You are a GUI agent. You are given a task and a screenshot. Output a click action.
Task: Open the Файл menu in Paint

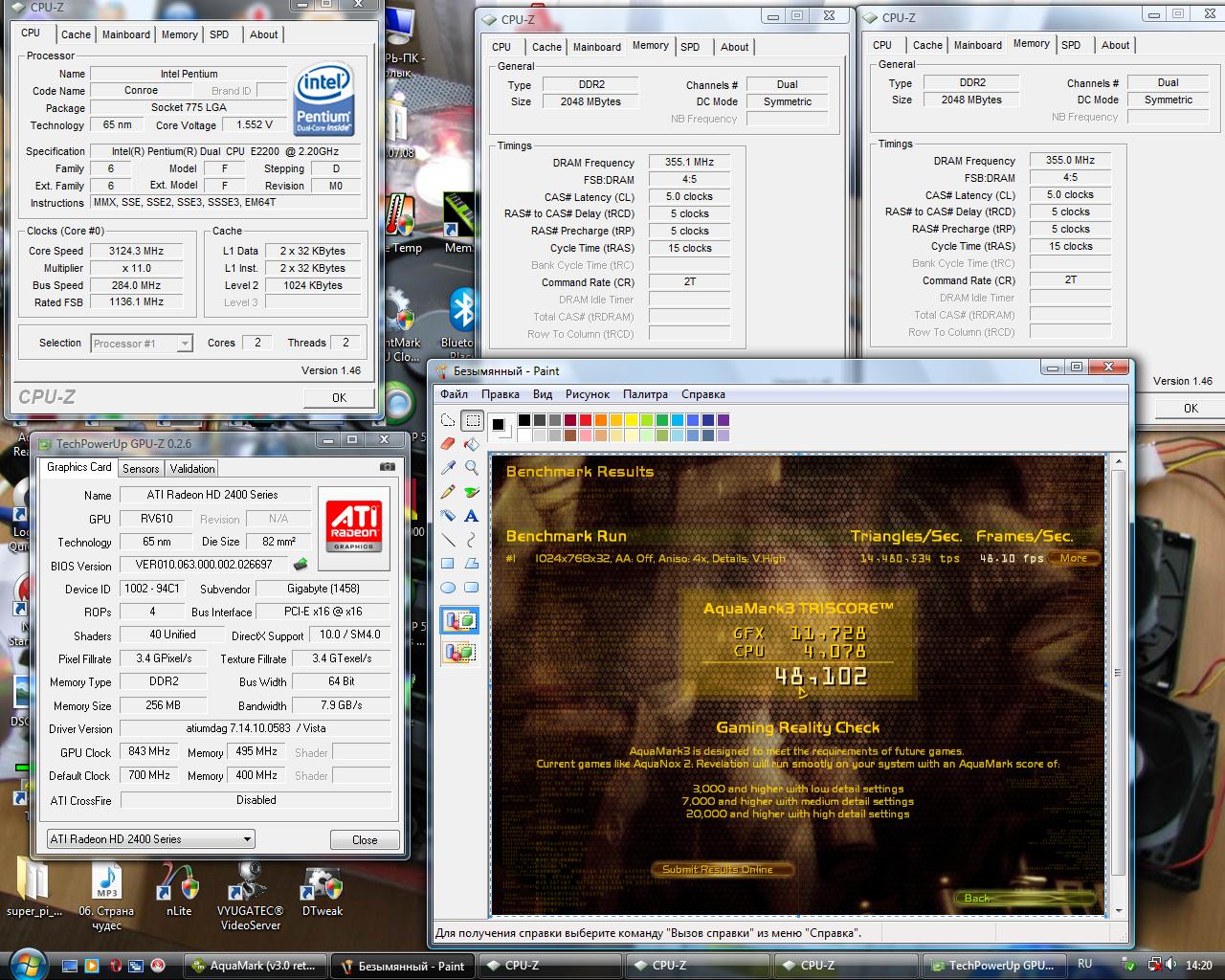[455, 394]
